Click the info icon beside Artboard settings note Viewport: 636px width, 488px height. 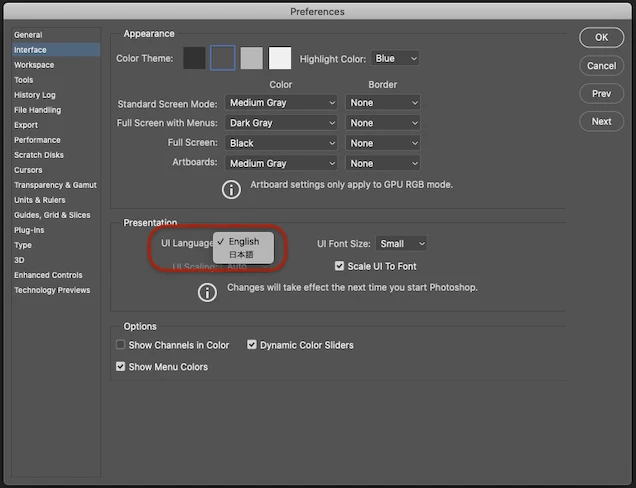pyautogui.click(x=231, y=189)
